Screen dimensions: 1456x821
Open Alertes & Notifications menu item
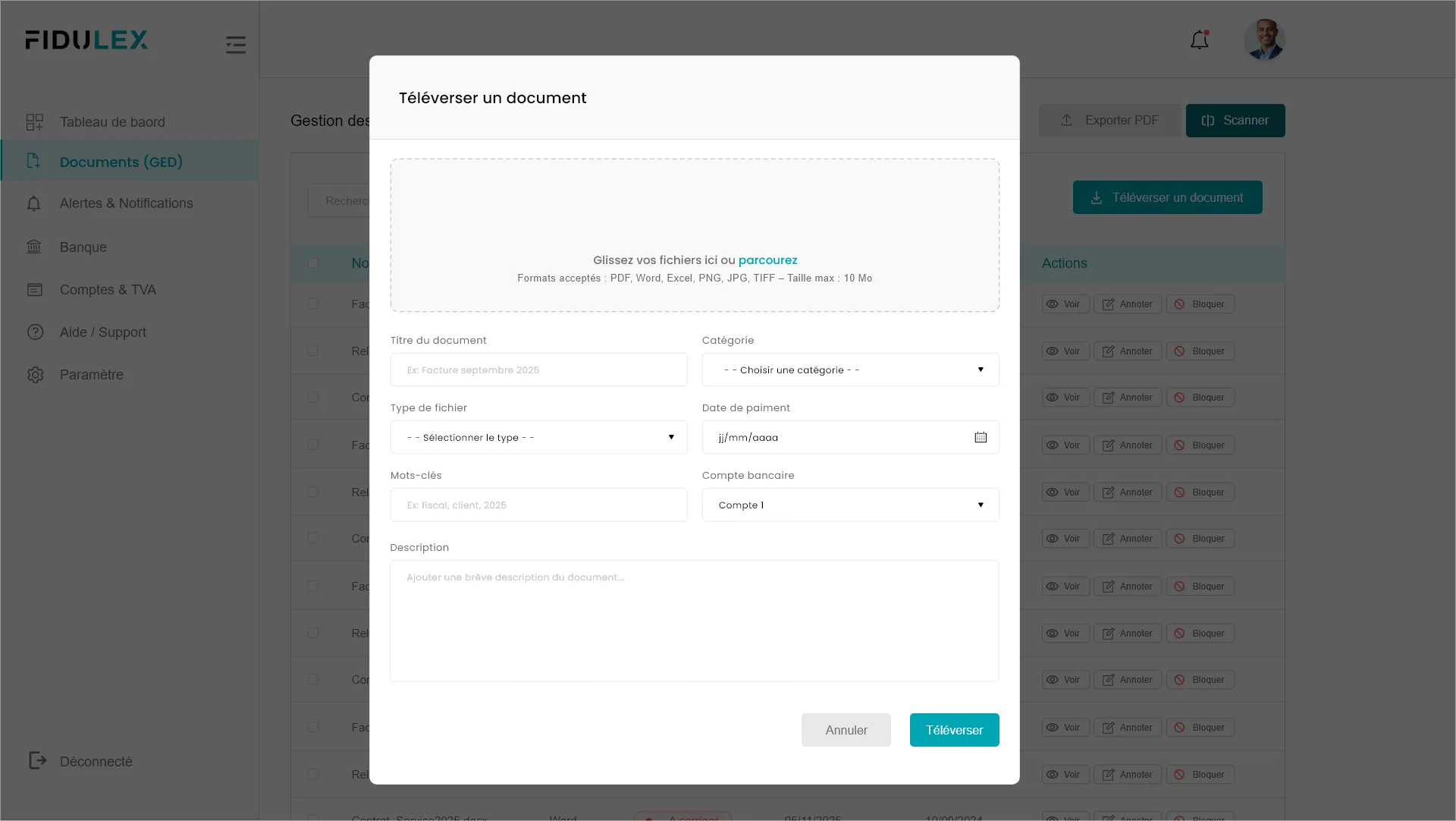point(126,203)
